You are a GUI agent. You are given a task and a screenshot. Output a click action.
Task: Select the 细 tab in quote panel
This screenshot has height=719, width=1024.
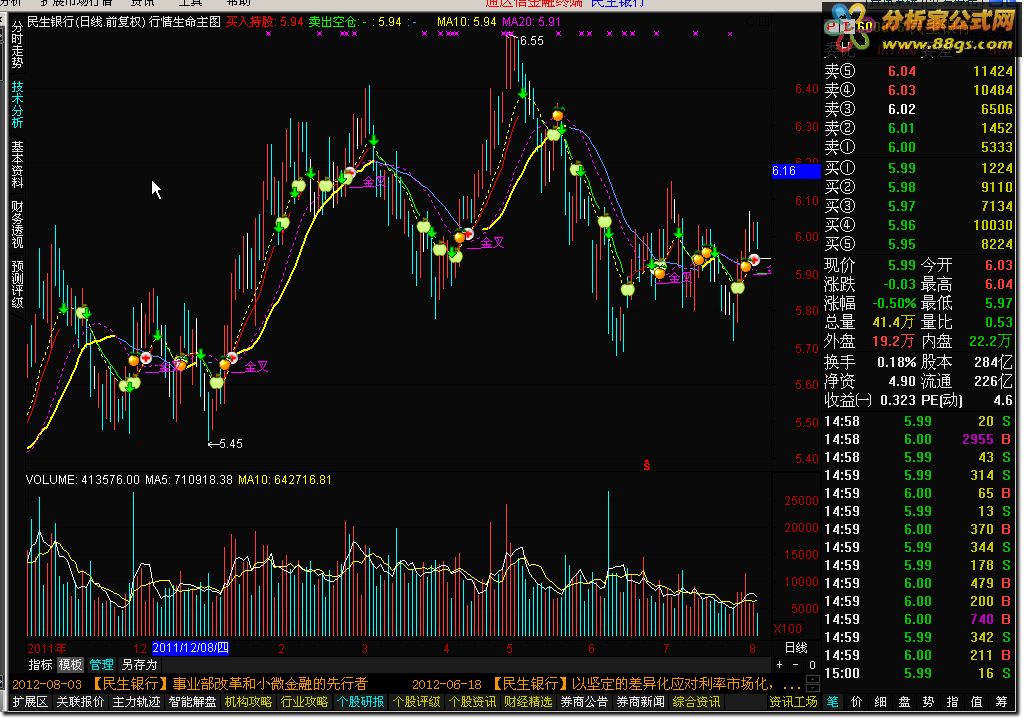[x=880, y=702]
